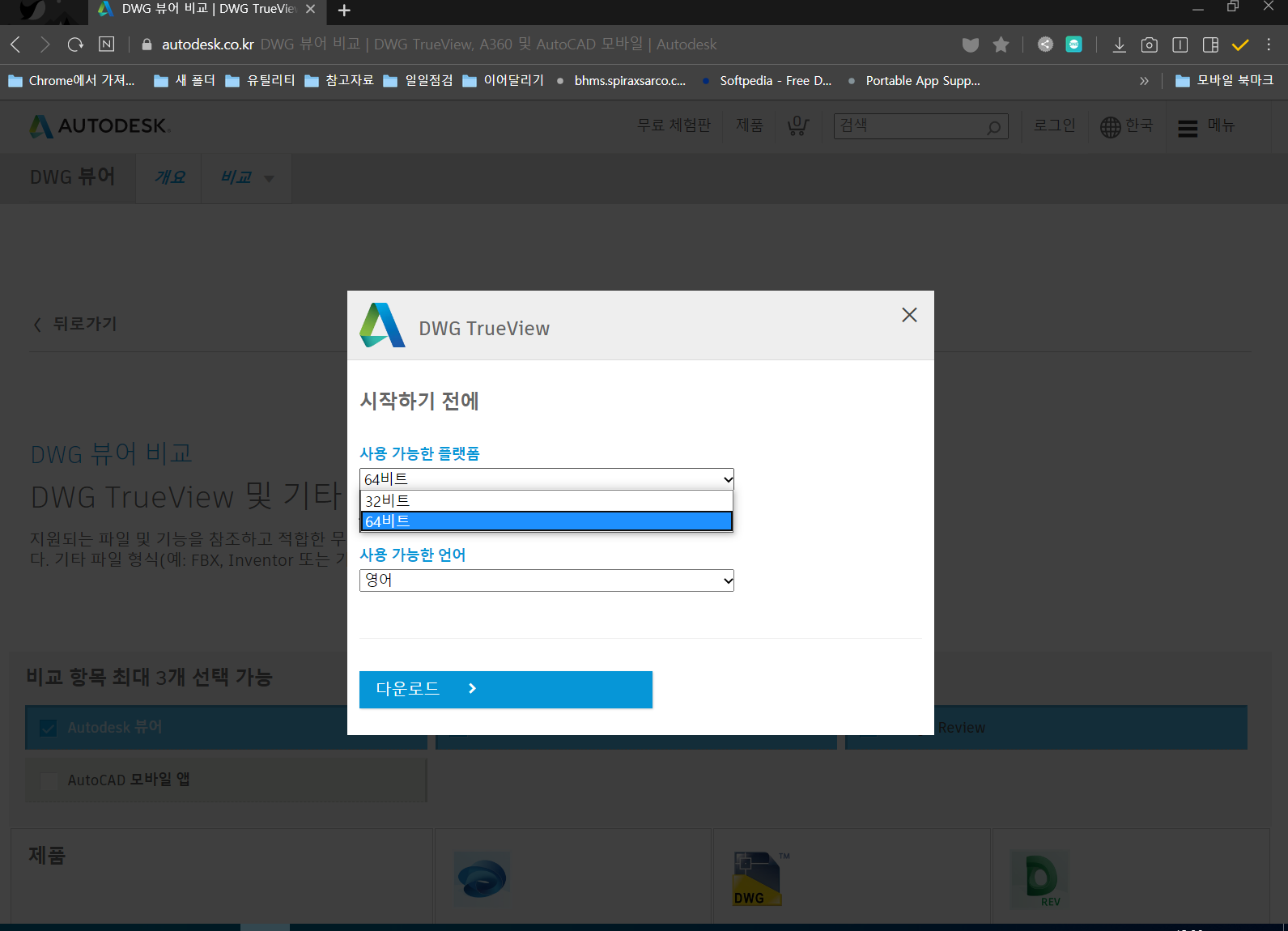1288x931 pixels.
Task: Click the camera capture icon
Action: pyautogui.click(x=1149, y=45)
